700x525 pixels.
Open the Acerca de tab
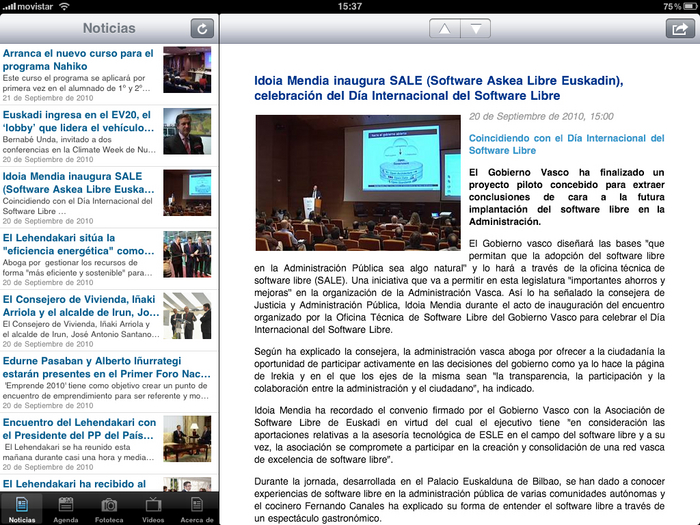[196, 509]
